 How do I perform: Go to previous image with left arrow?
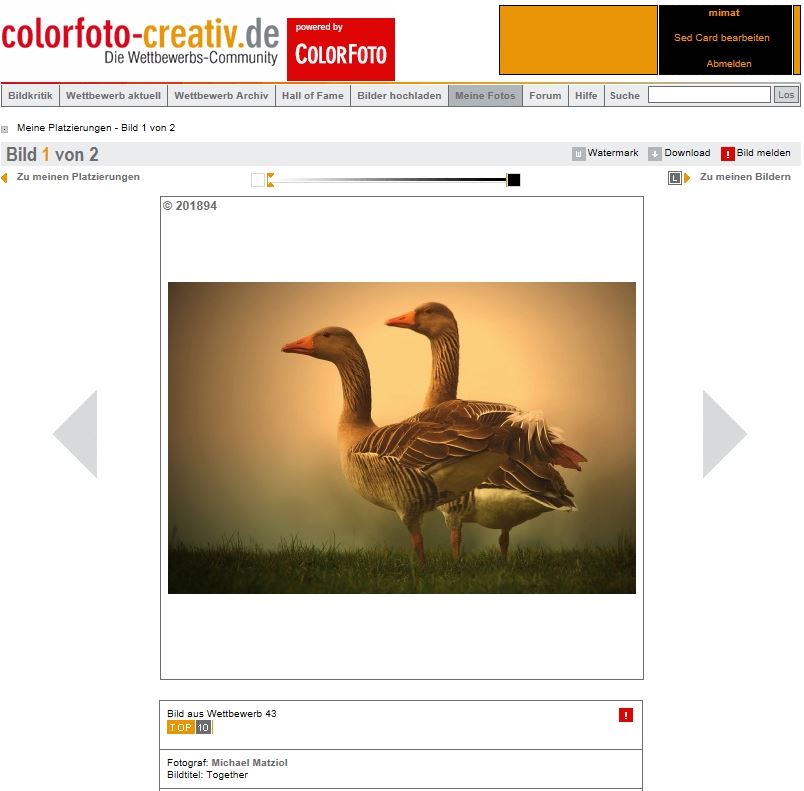point(75,434)
